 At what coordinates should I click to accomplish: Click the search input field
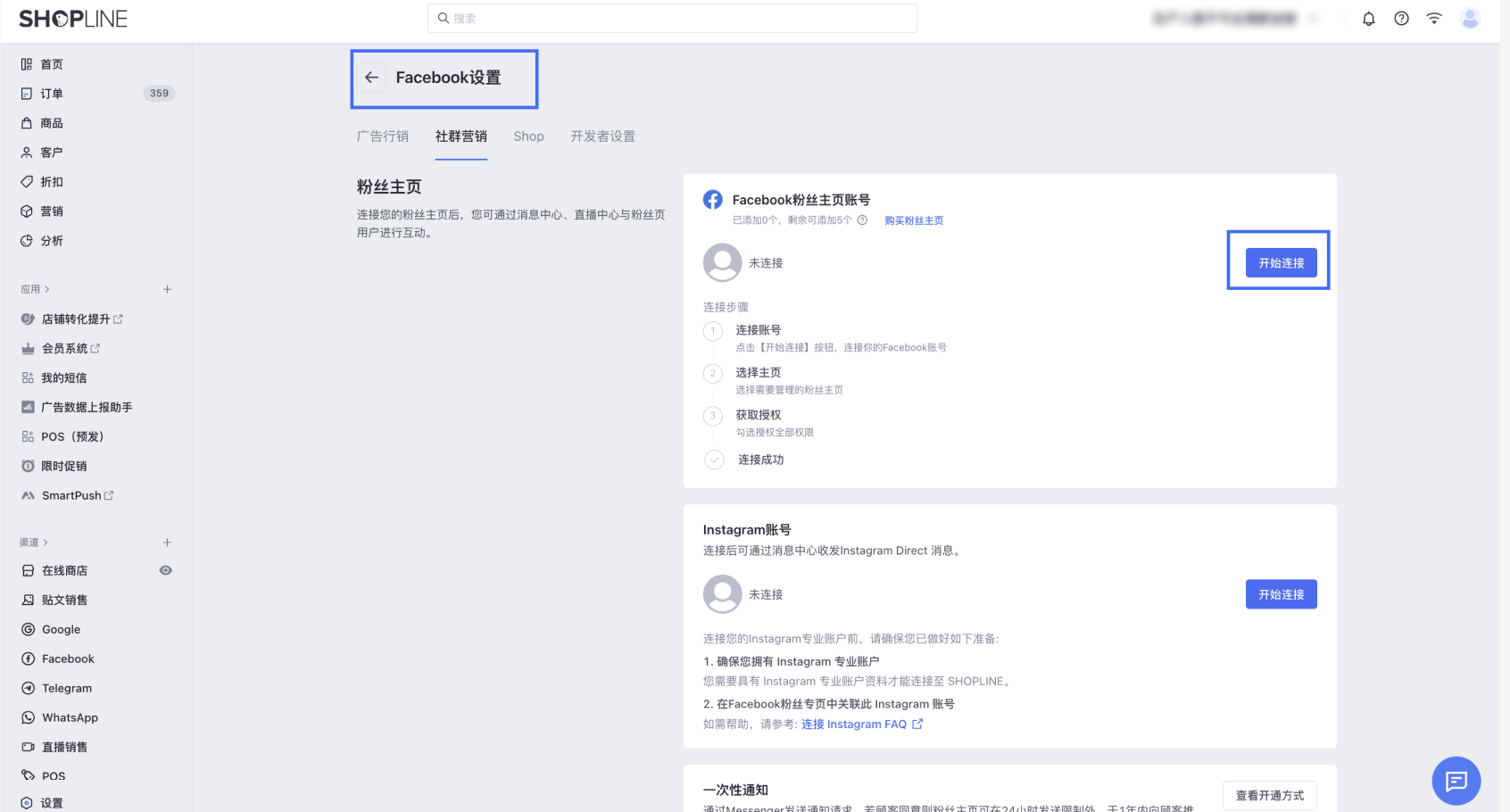click(672, 18)
